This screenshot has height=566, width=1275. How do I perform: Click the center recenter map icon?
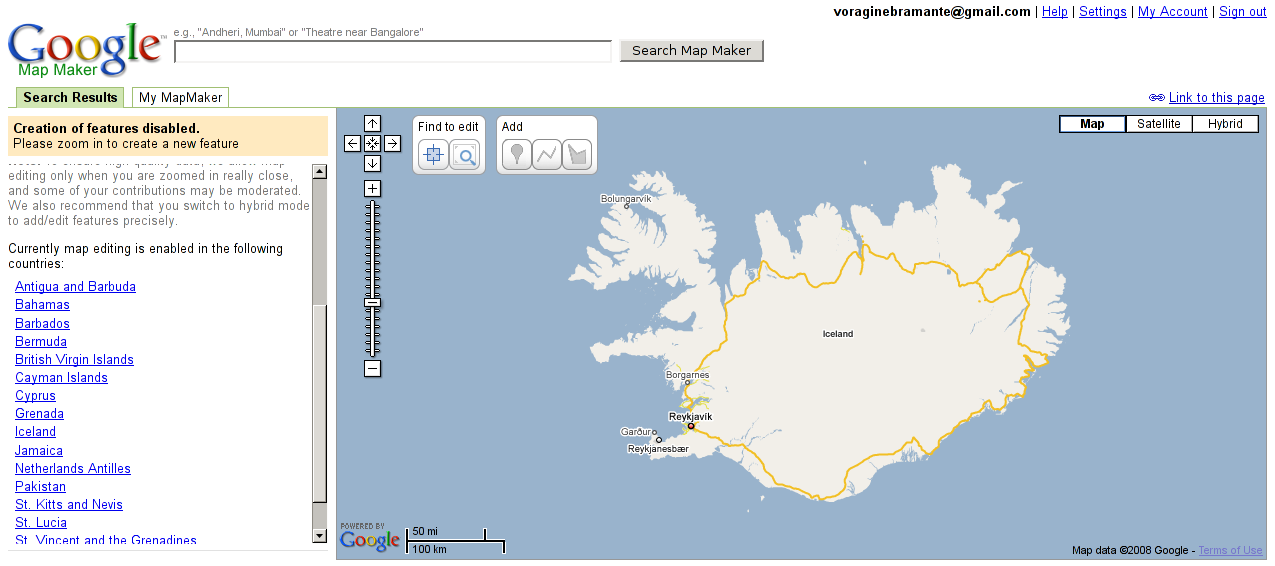[x=372, y=144]
